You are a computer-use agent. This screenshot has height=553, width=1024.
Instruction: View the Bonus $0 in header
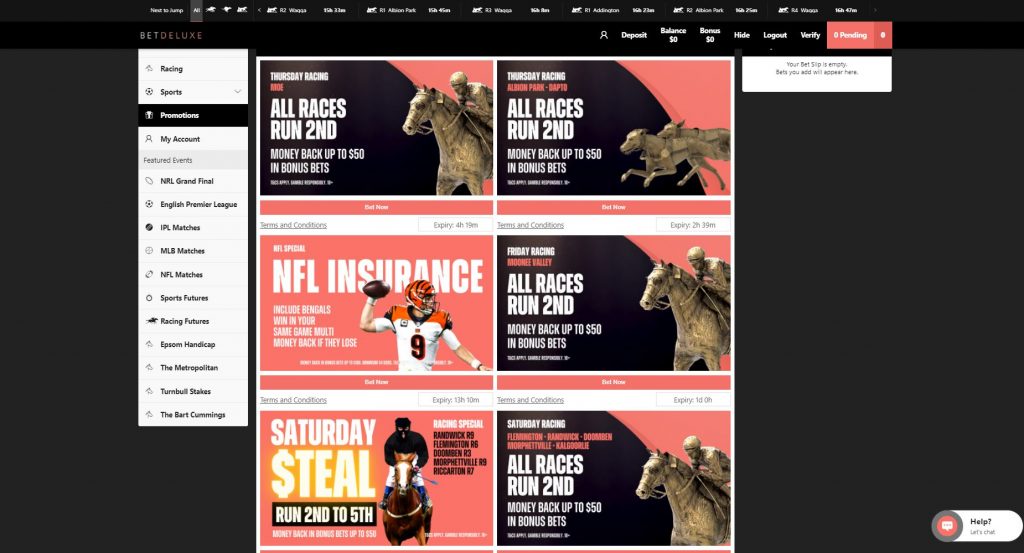(x=709, y=35)
